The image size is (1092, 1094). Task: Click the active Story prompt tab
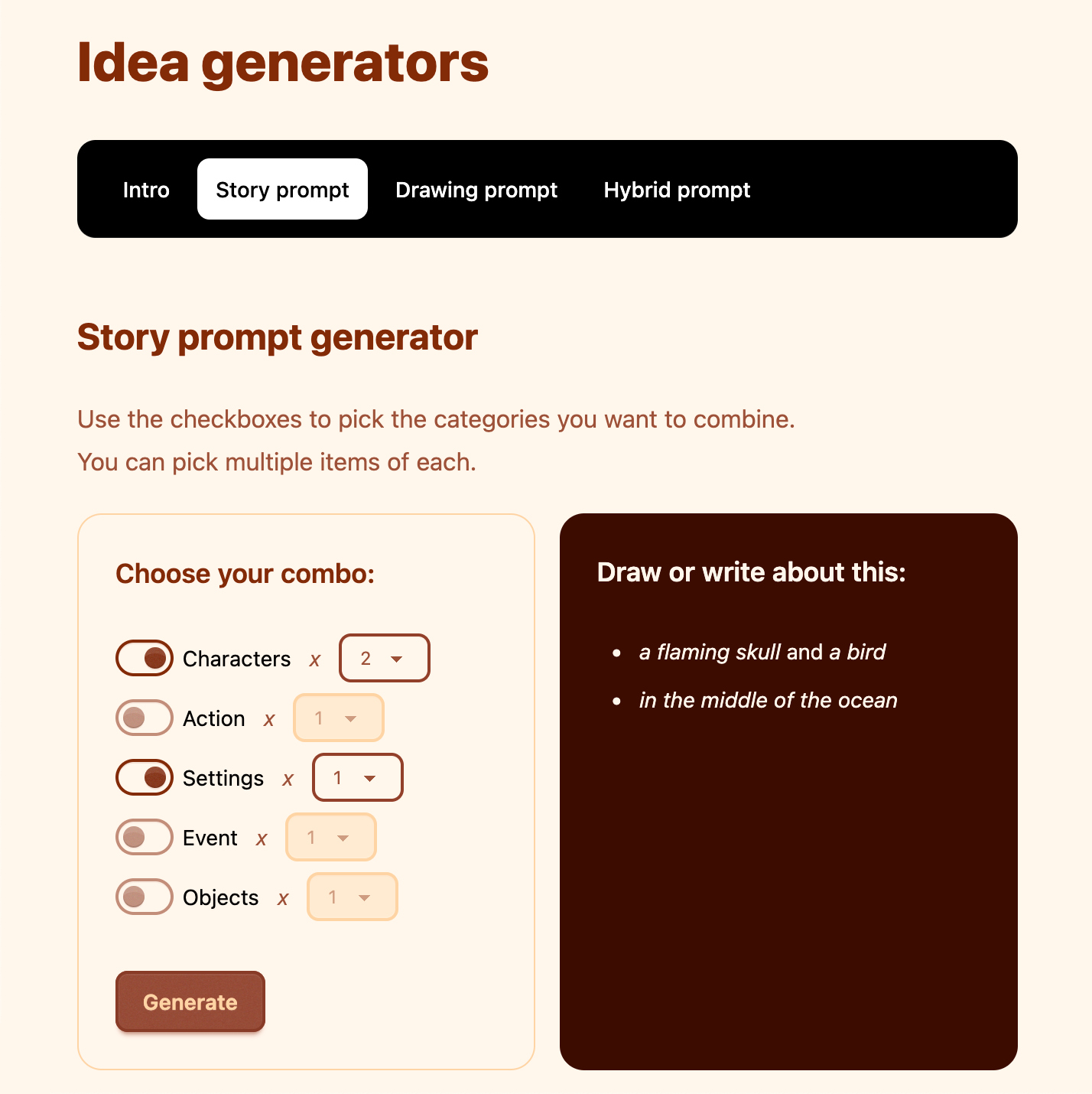[x=281, y=190]
